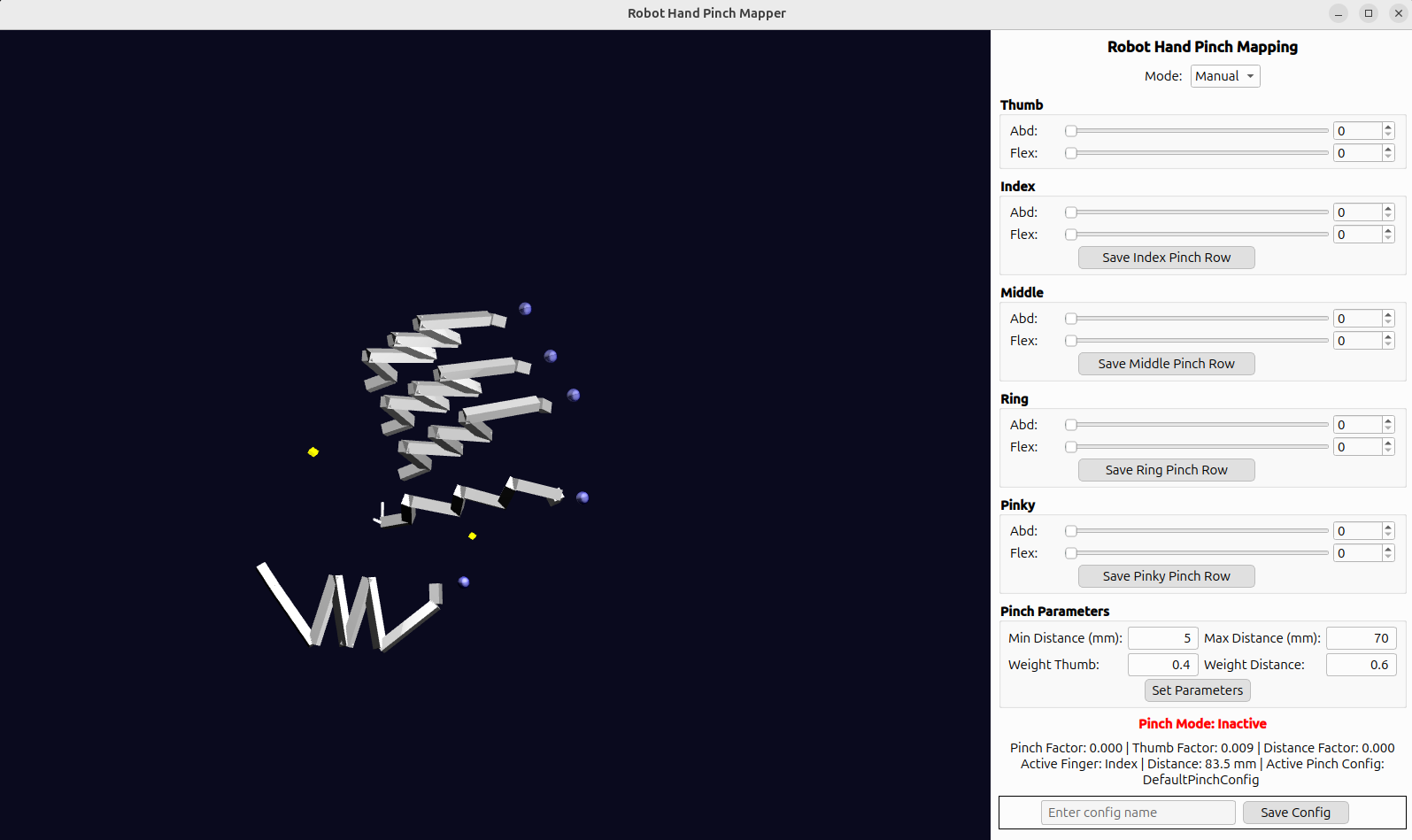Click the Ring Flex value box
Viewport: 1412px width, 840px height.
1358,447
